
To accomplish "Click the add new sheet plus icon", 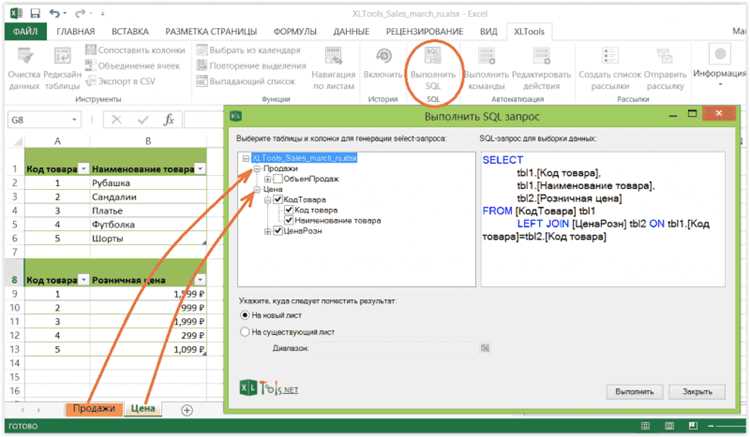I will 187,410.
